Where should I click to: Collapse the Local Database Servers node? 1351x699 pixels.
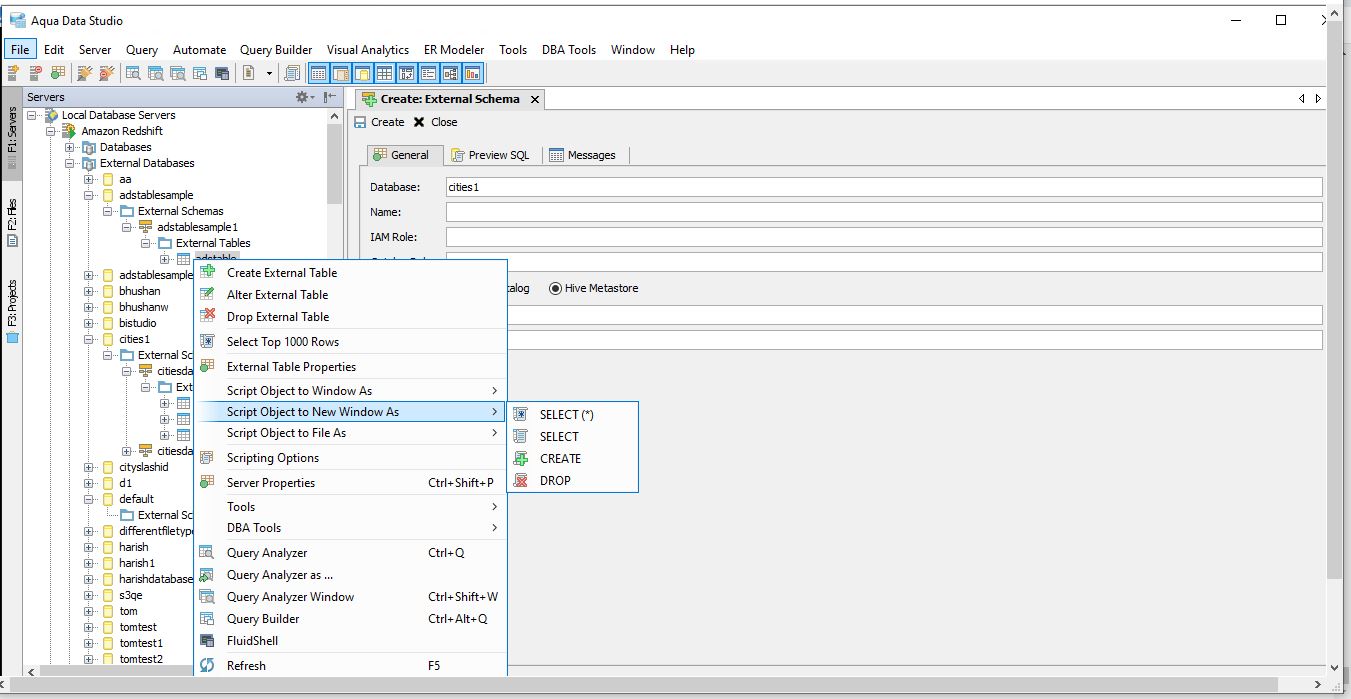click(x=32, y=115)
